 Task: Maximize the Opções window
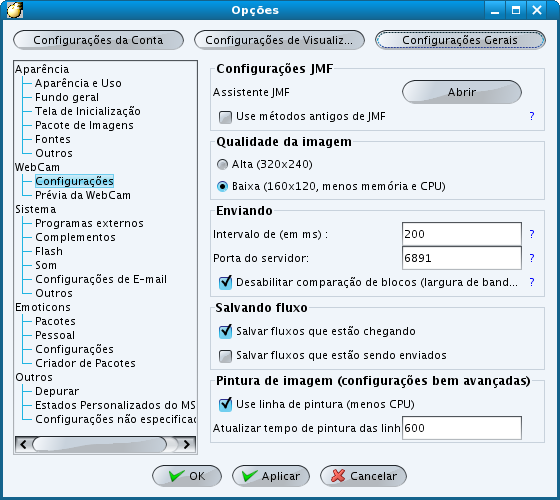coord(516,10)
